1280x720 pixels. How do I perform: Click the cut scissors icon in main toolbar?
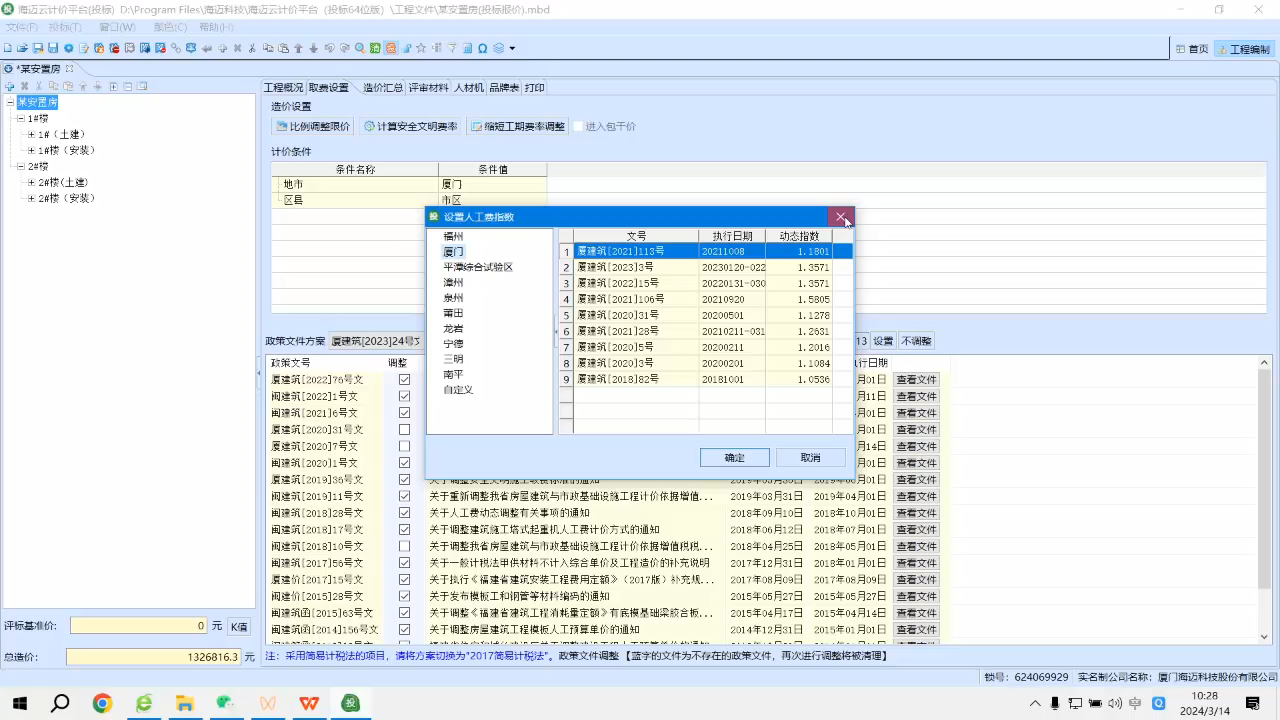click(x=252, y=48)
